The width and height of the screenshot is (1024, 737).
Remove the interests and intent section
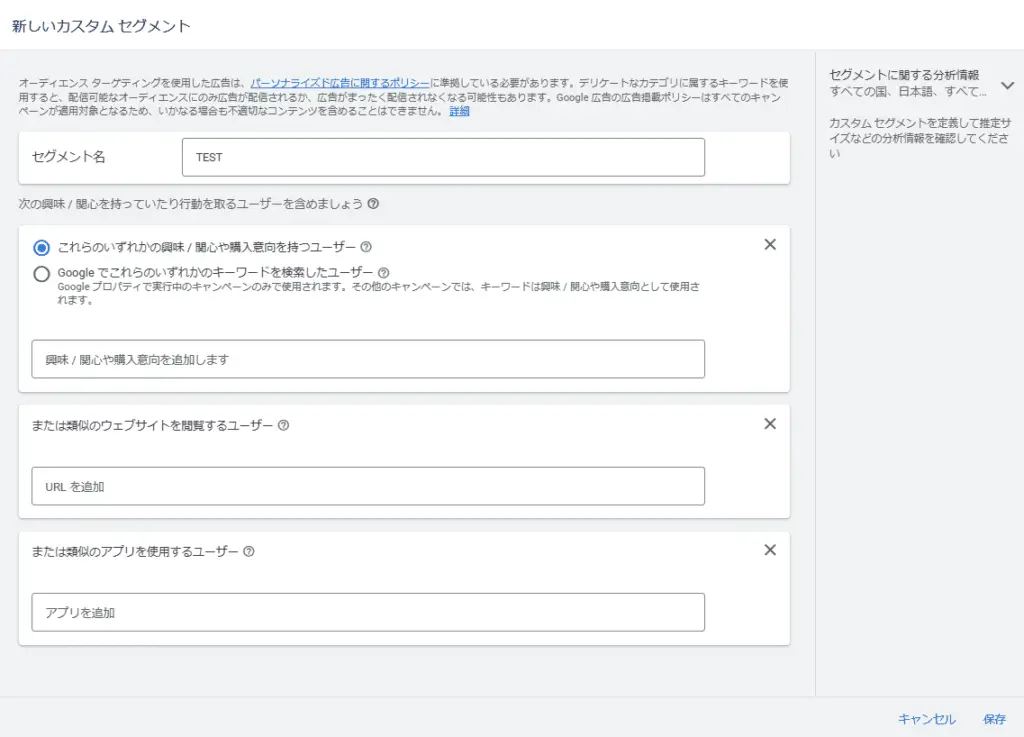tap(770, 244)
